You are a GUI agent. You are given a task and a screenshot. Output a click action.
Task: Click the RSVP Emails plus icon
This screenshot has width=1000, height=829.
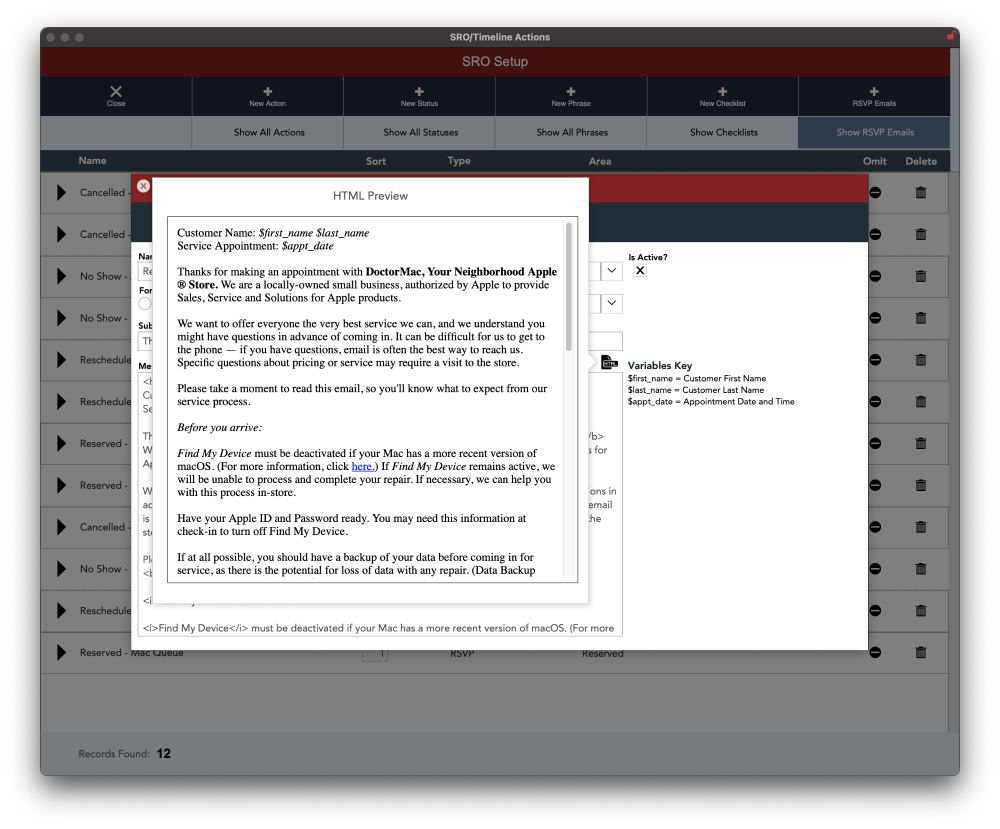(x=874, y=92)
